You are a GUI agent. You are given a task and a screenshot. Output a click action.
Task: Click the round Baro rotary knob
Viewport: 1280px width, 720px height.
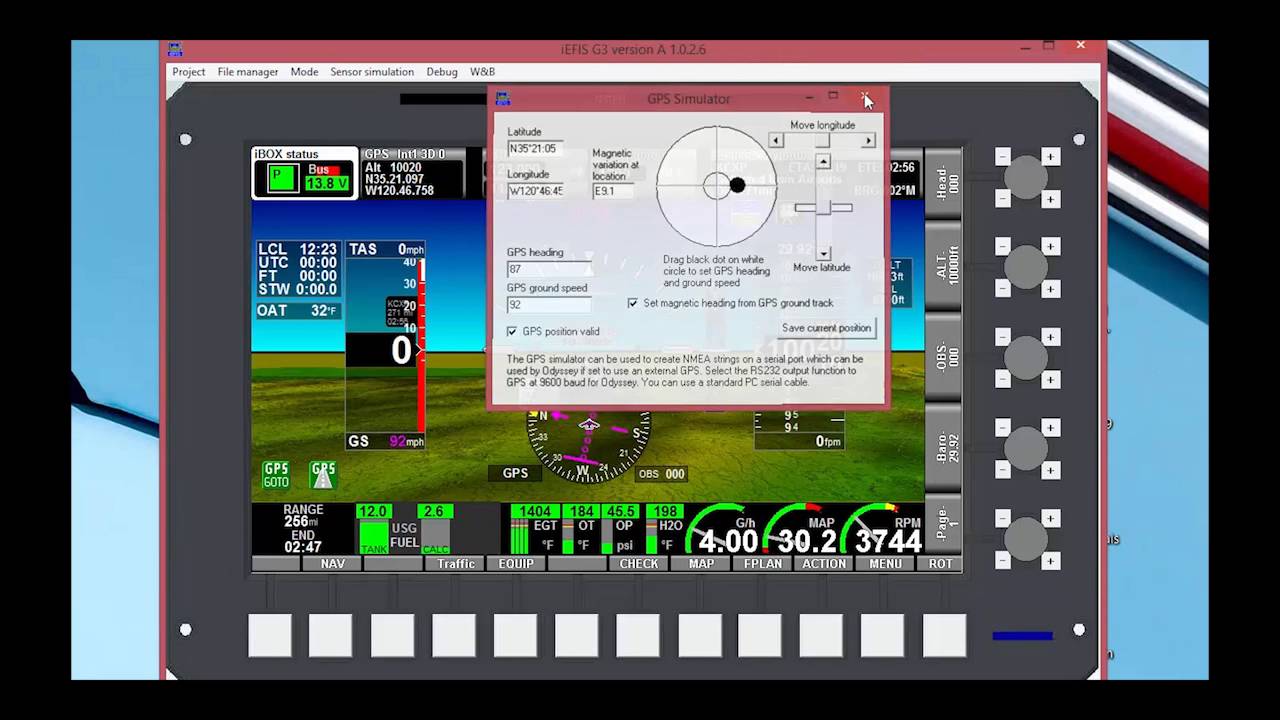[1025, 449]
